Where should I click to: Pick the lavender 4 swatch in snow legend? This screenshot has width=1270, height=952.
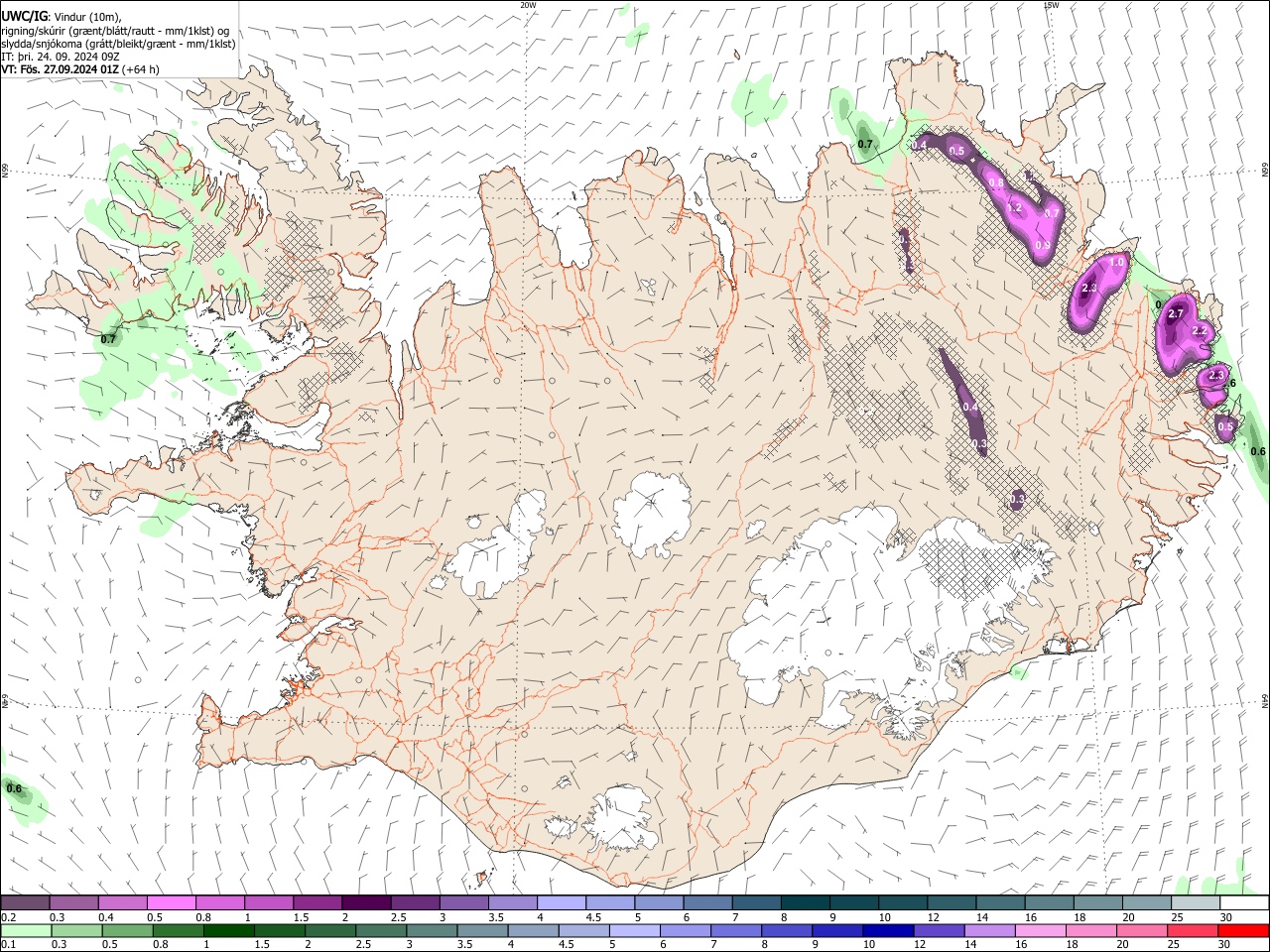(561, 902)
